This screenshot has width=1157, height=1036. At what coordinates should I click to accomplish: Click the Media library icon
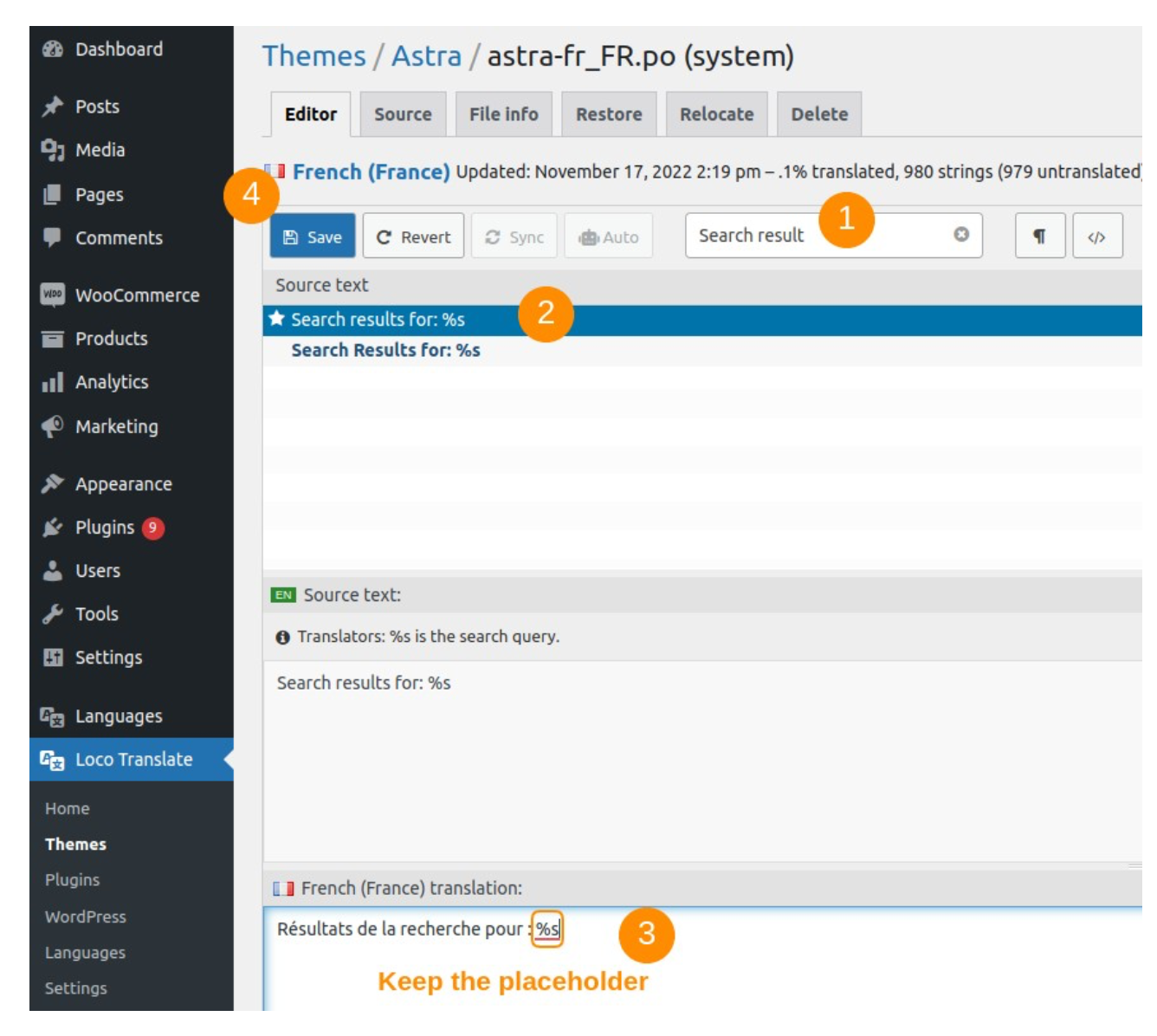(x=53, y=150)
